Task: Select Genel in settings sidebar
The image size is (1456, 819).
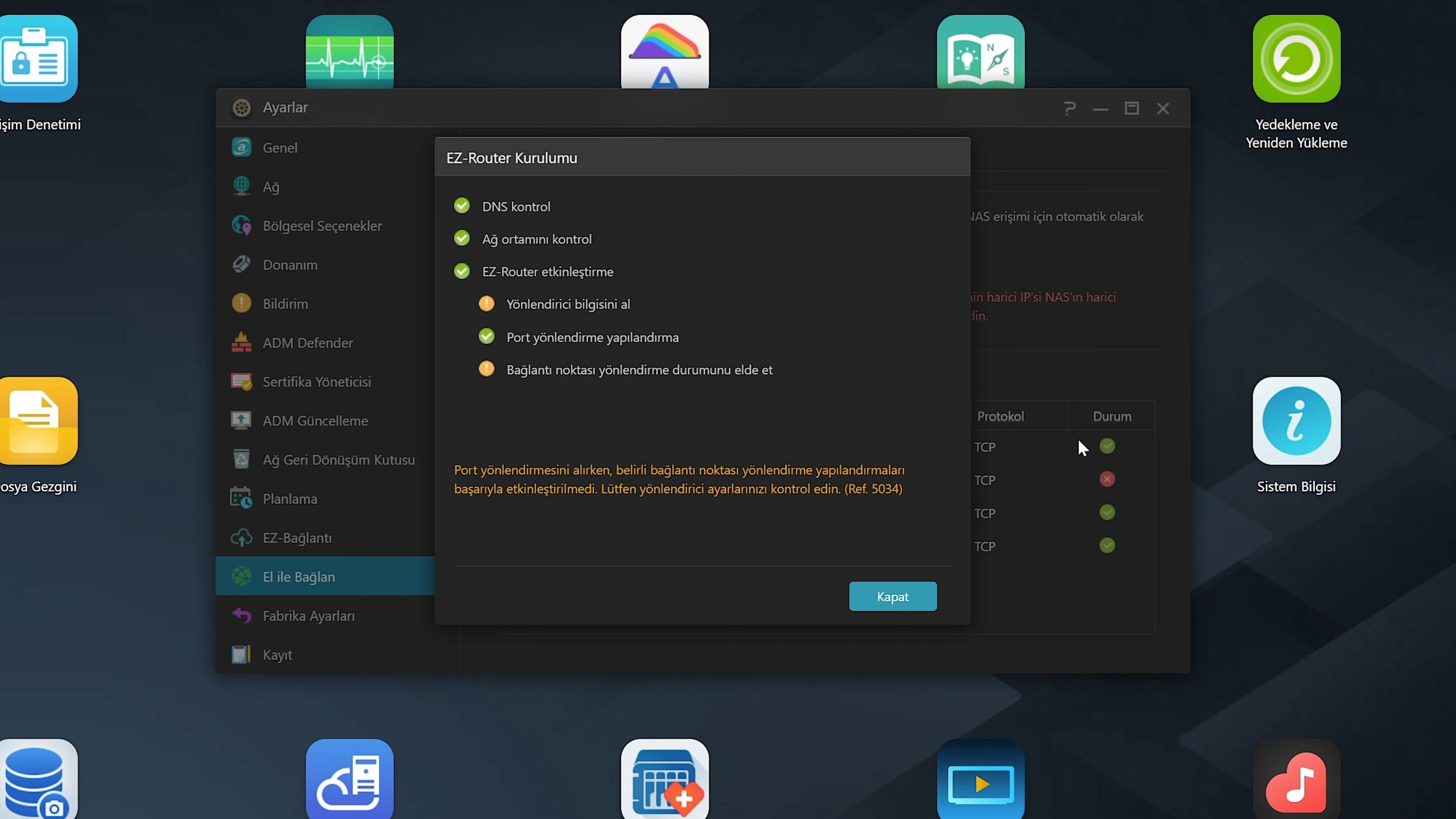Action: 280,148
